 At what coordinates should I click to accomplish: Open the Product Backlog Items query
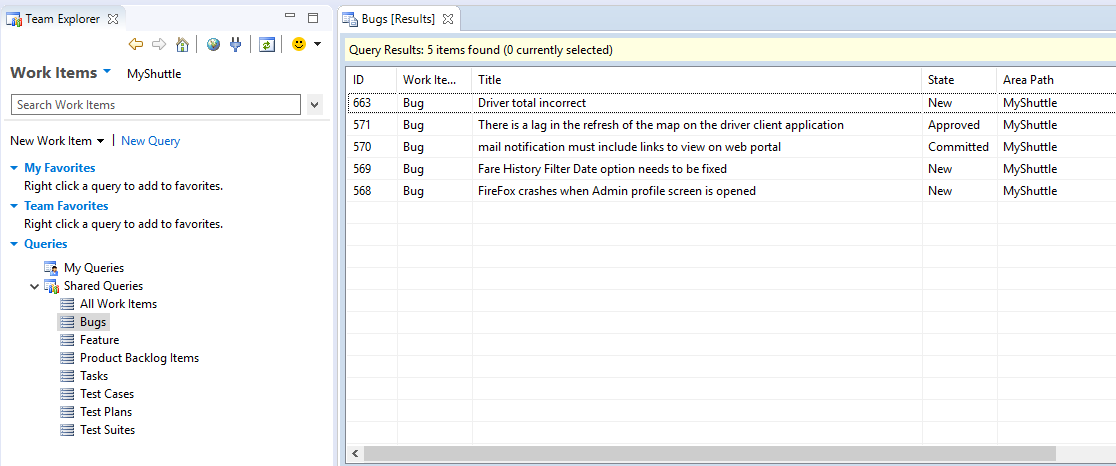pos(140,358)
